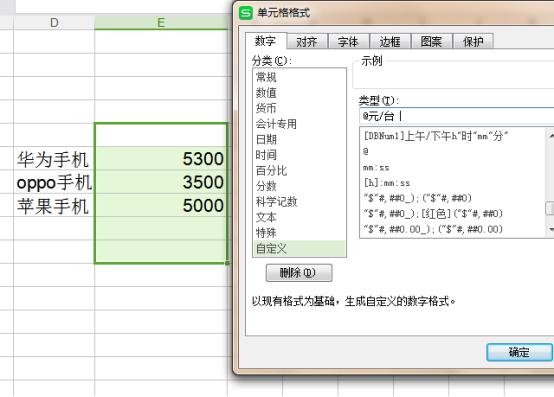Pick the 分数 category
This screenshot has height=397, width=554.
coord(299,186)
